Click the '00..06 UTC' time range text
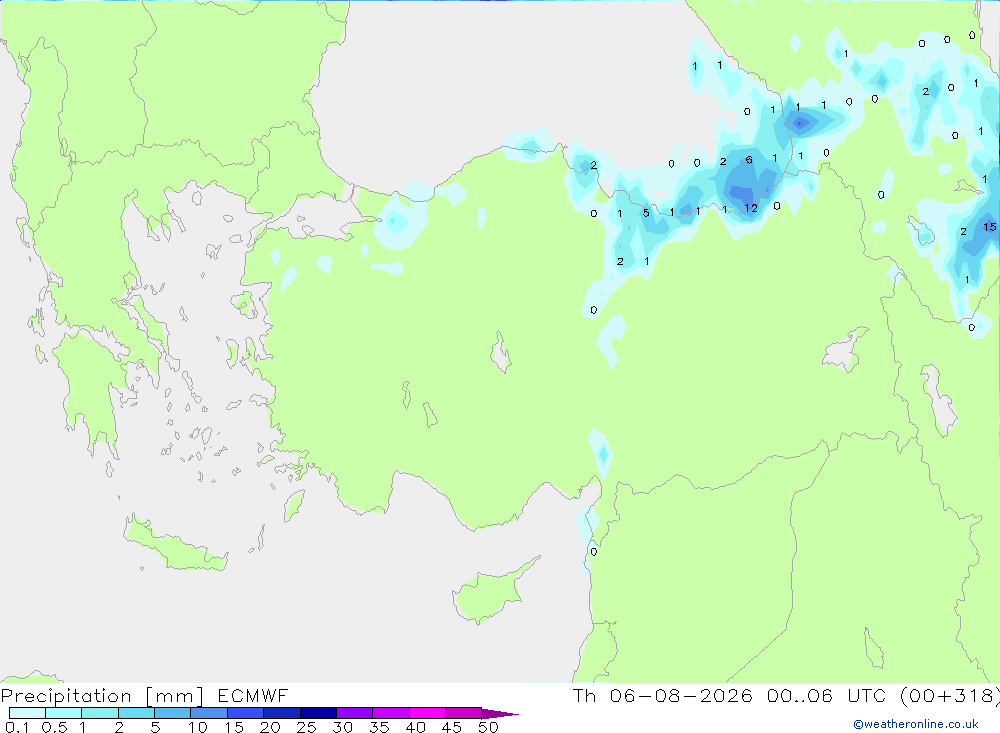1000x733 pixels. pos(827,695)
